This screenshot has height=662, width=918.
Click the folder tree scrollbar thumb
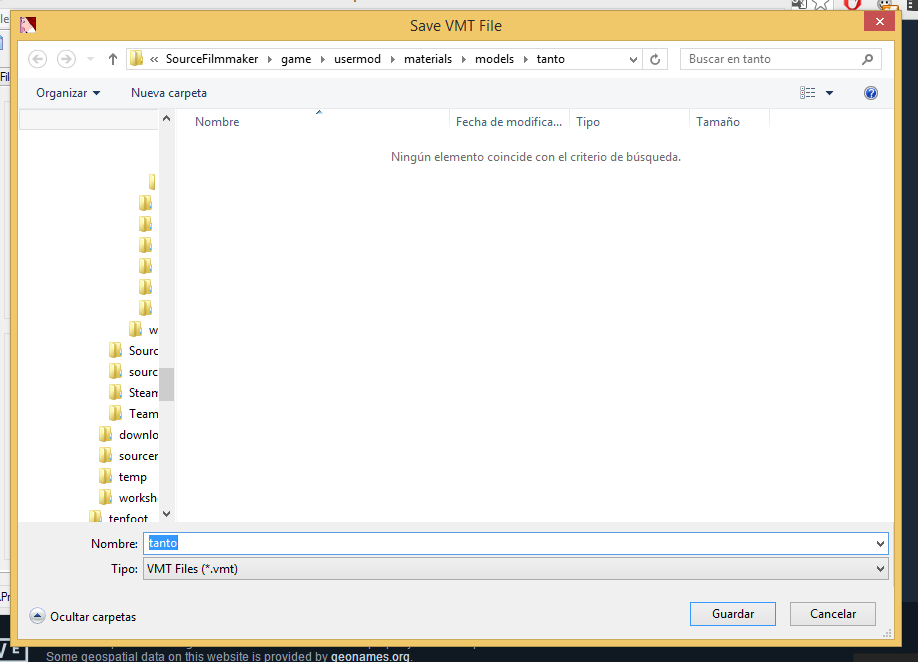[x=166, y=384]
